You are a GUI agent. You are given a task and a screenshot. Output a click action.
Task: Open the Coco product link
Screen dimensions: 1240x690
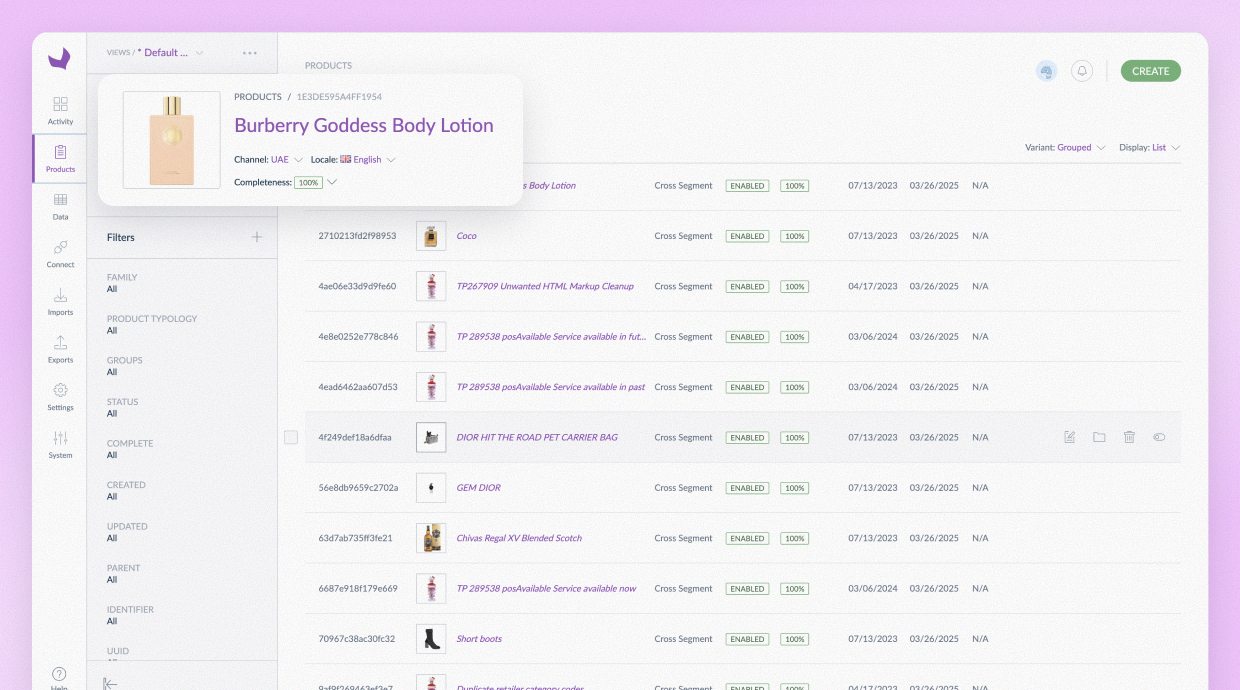pos(466,236)
